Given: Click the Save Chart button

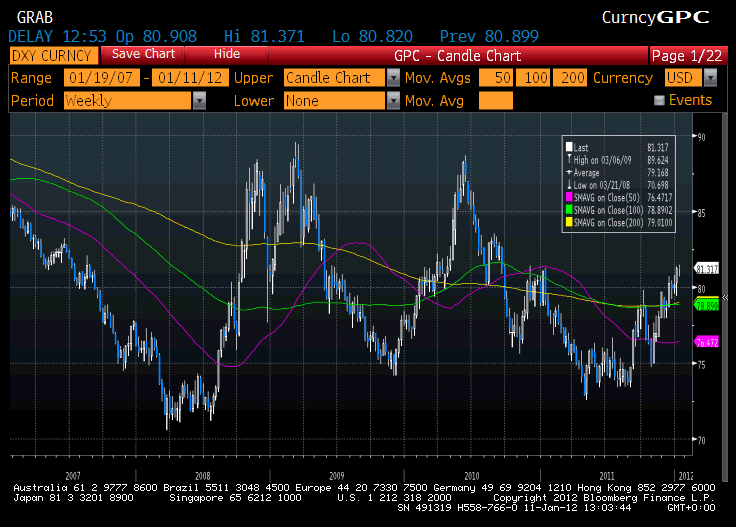Looking at the screenshot, I should (143, 54).
